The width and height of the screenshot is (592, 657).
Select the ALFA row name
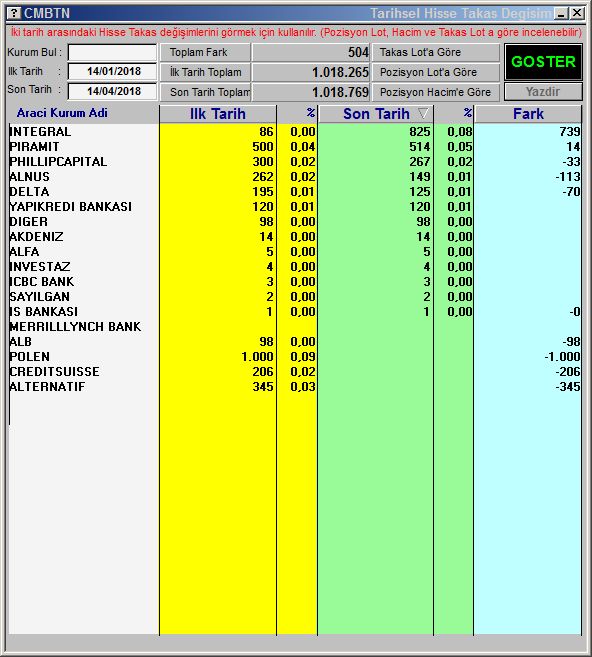(24, 252)
